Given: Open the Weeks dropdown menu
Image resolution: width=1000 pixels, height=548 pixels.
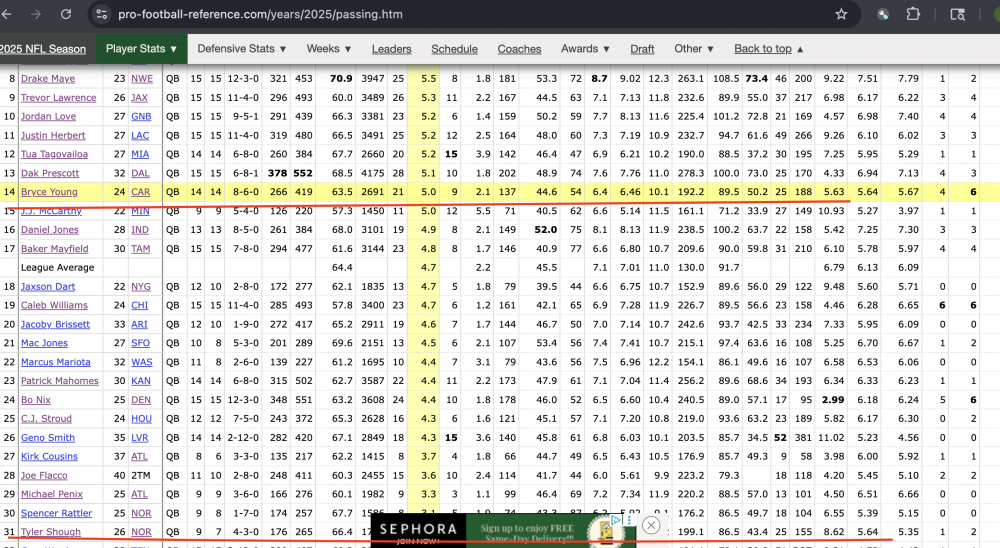Looking at the screenshot, I should (x=329, y=49).
